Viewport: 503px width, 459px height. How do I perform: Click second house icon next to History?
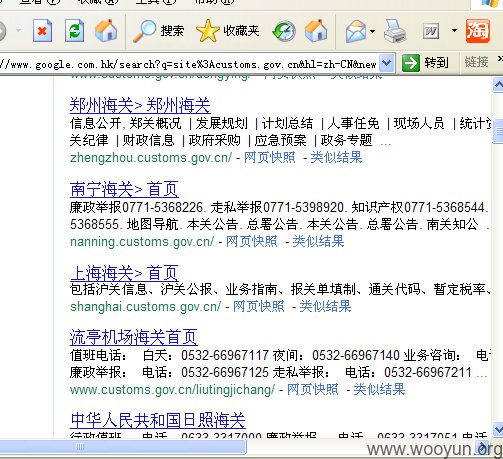pos(316,31)
